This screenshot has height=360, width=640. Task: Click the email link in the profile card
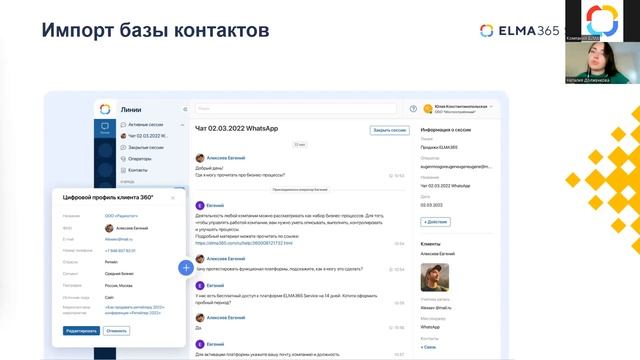coord(119,240)
